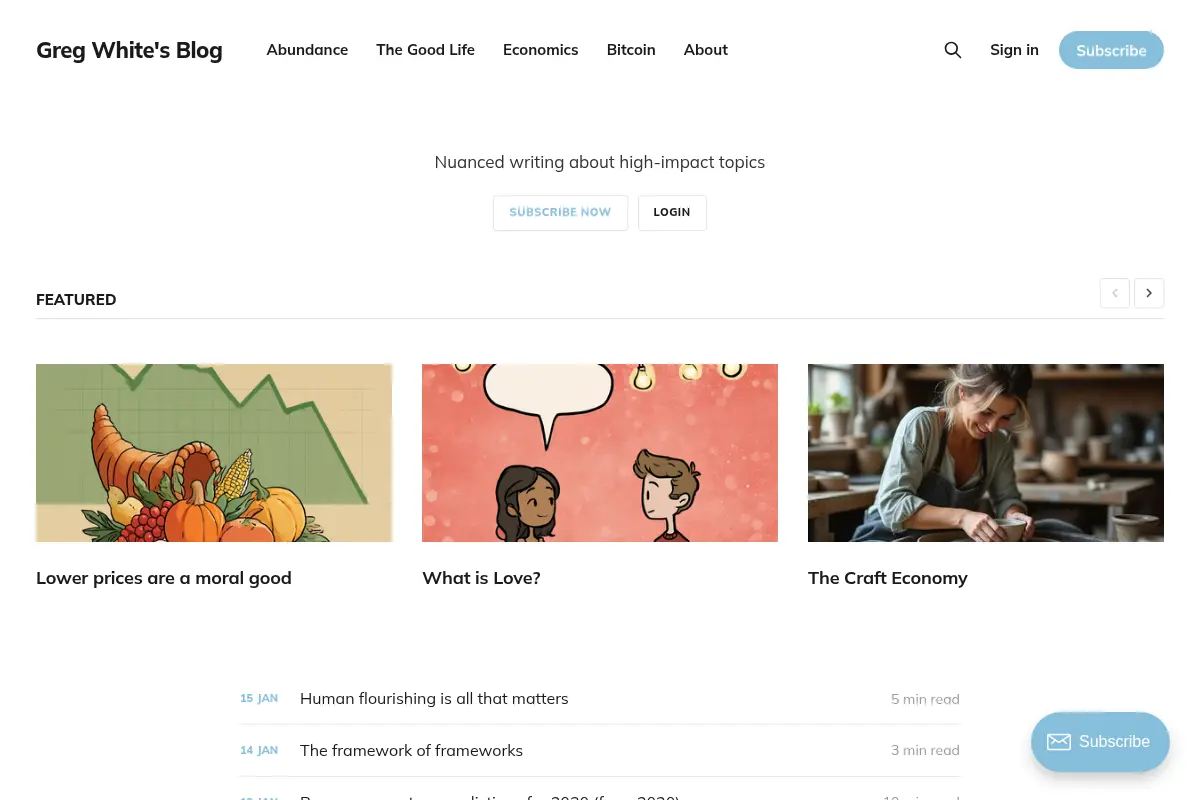Click the blue Subscribe button in header
Image resolution: width=1200 pixels, height=800 pixels.
click(1111, 50)
